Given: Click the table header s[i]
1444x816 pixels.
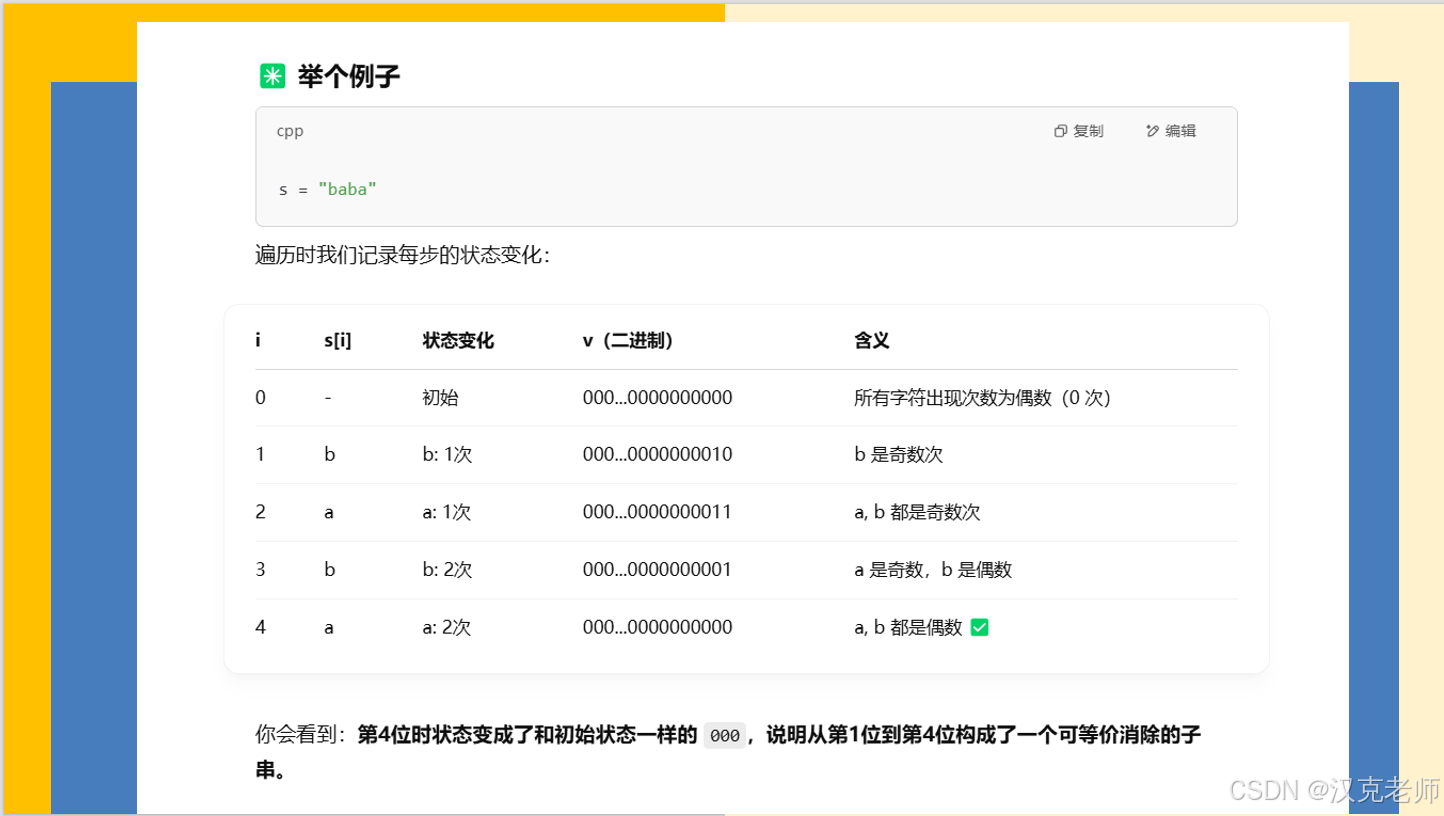Looking at the screenshot, I should 338,340.
